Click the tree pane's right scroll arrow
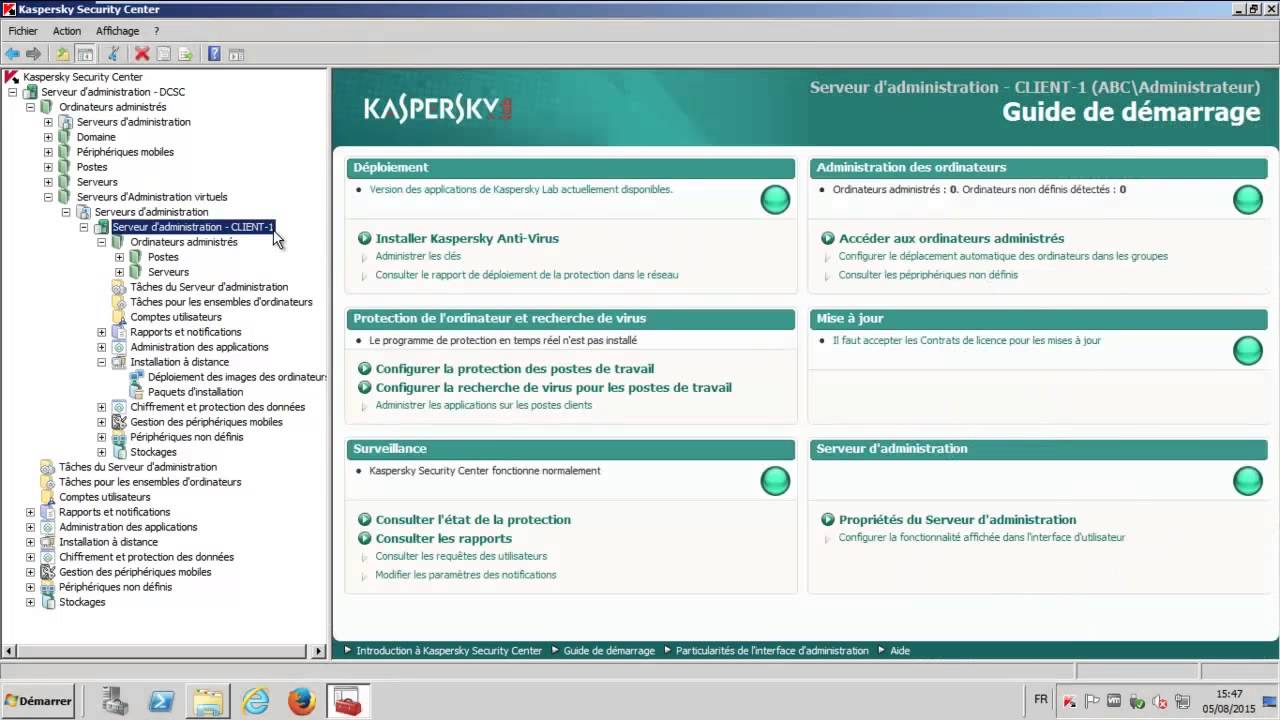This screenshot has height=720, width=1280. (320, 652)
